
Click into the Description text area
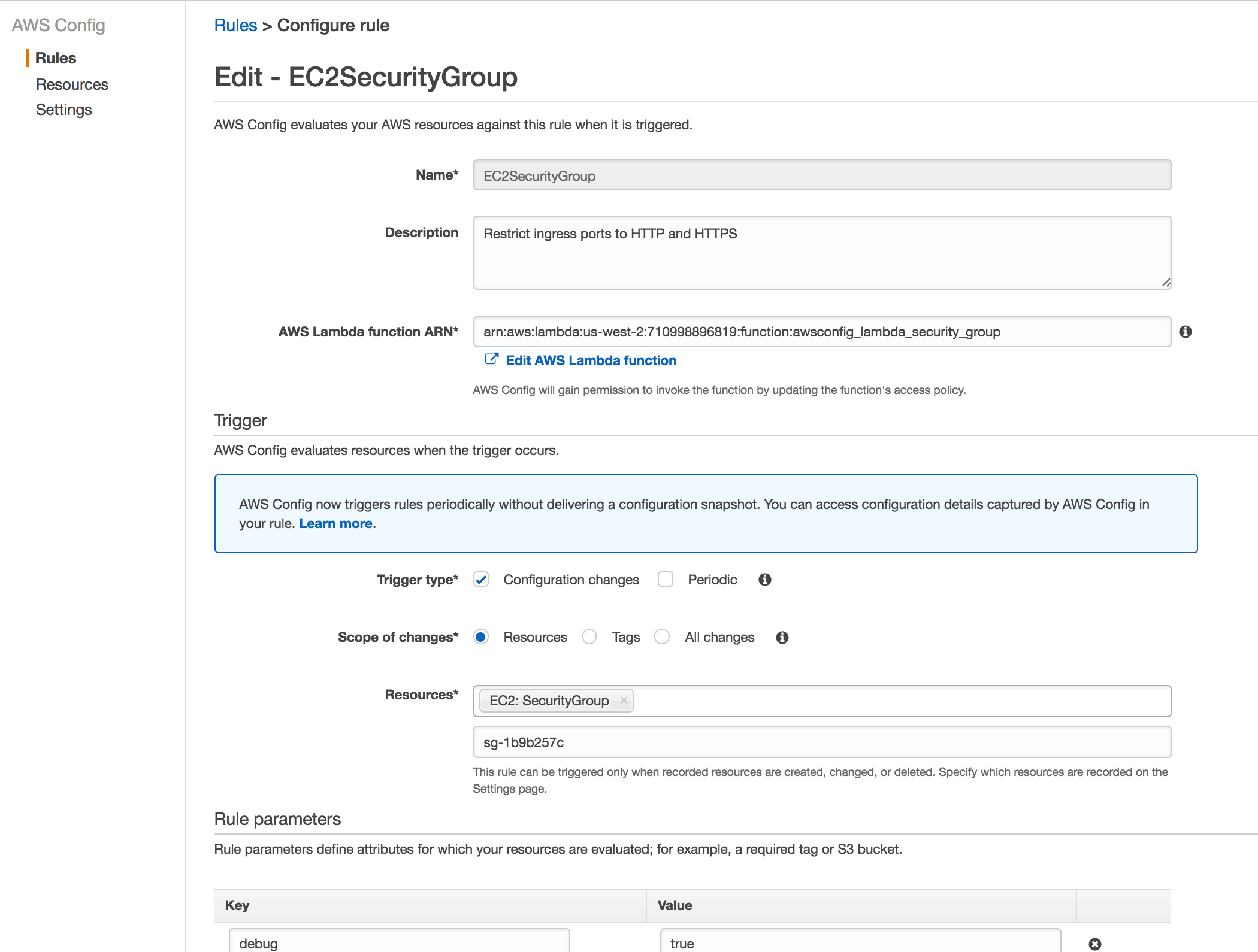coord(822,253)
